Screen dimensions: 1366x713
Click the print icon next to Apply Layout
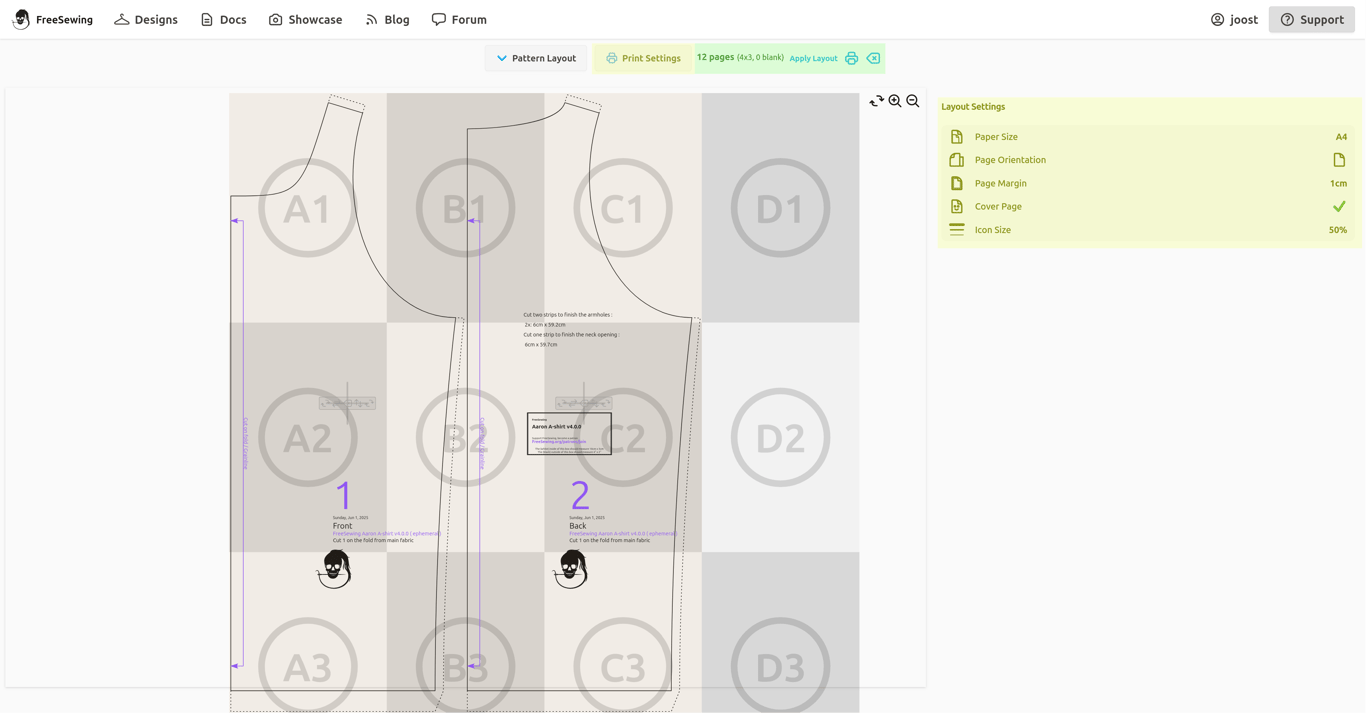tap(851, 58)
